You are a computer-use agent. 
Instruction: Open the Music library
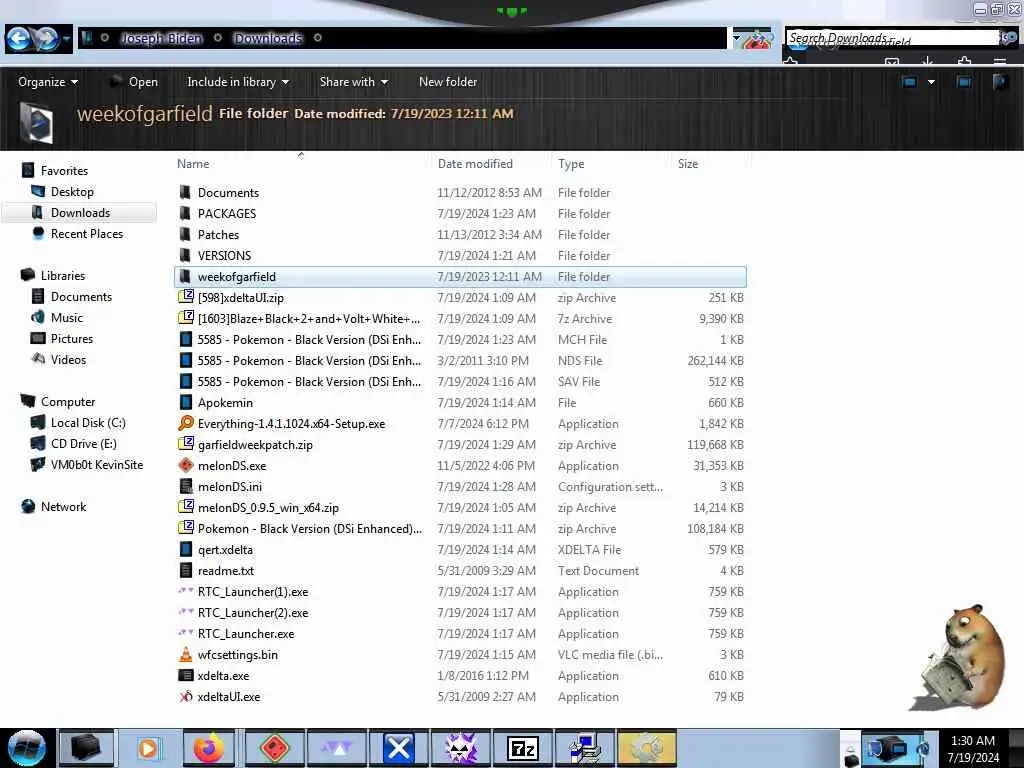[67, 317]
